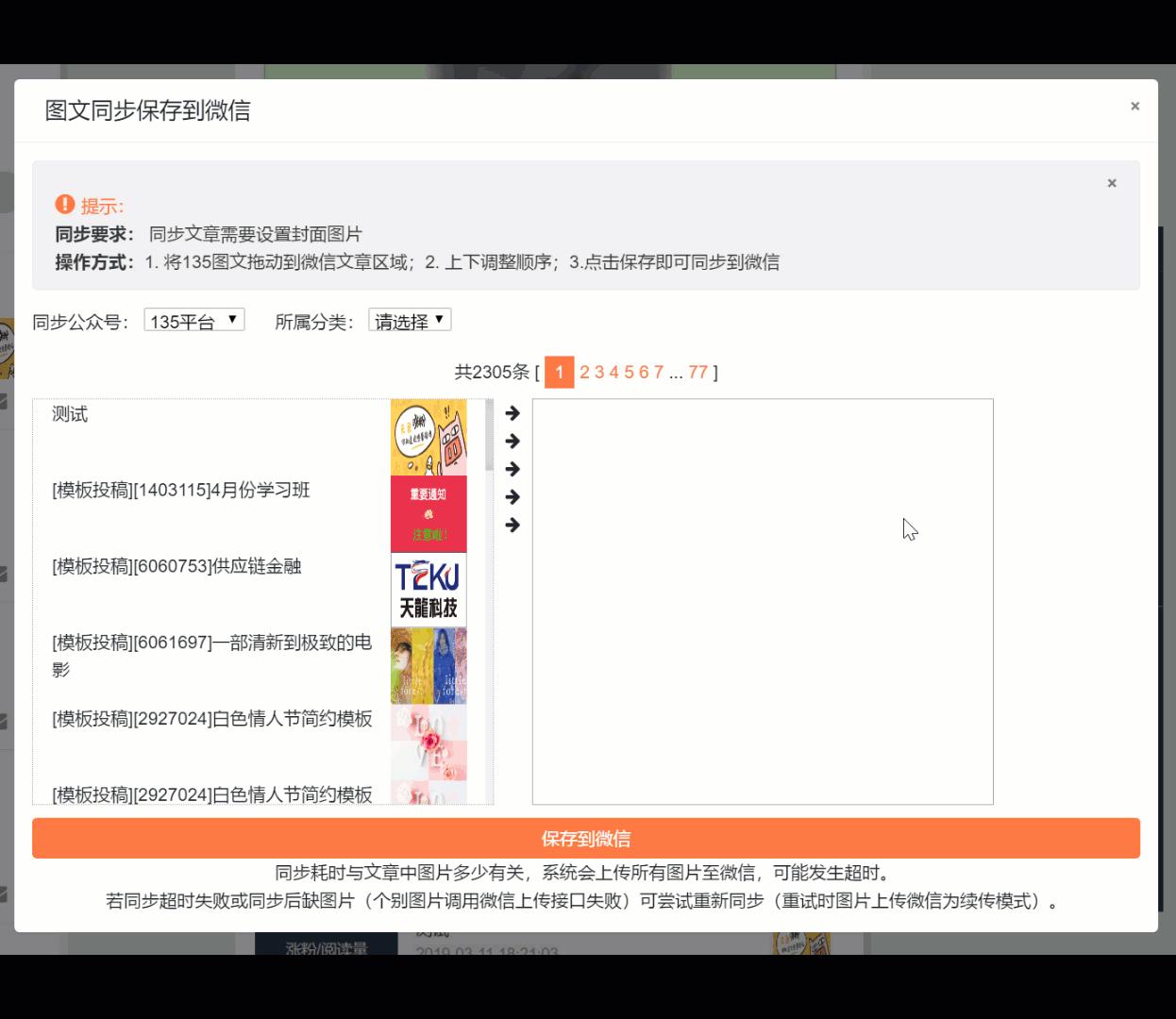Image resolution: width=1176 pixels, height=1019 pixels.
Task: Dismiss the 提示 notice with its × control
Action: (x=1112, y=183)
